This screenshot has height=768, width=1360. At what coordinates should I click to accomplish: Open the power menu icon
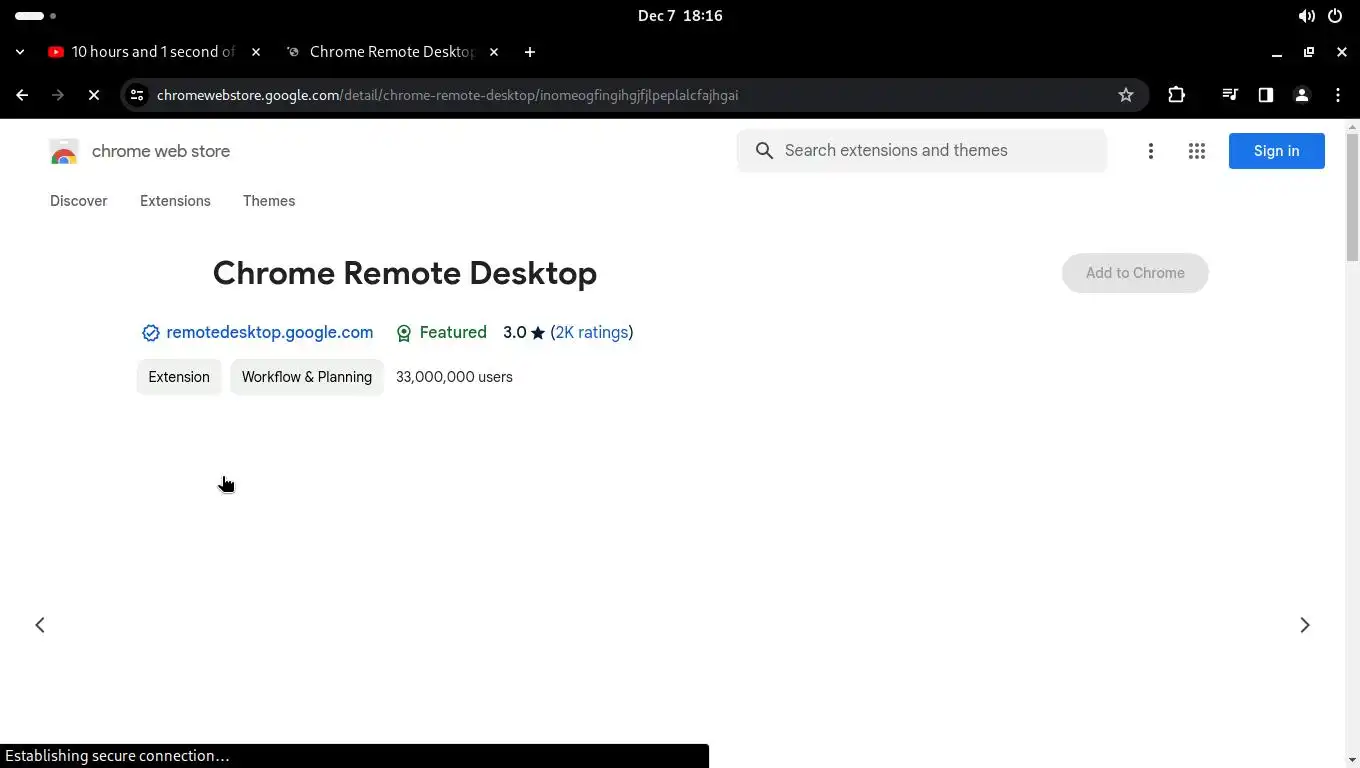pos(1335,16)
